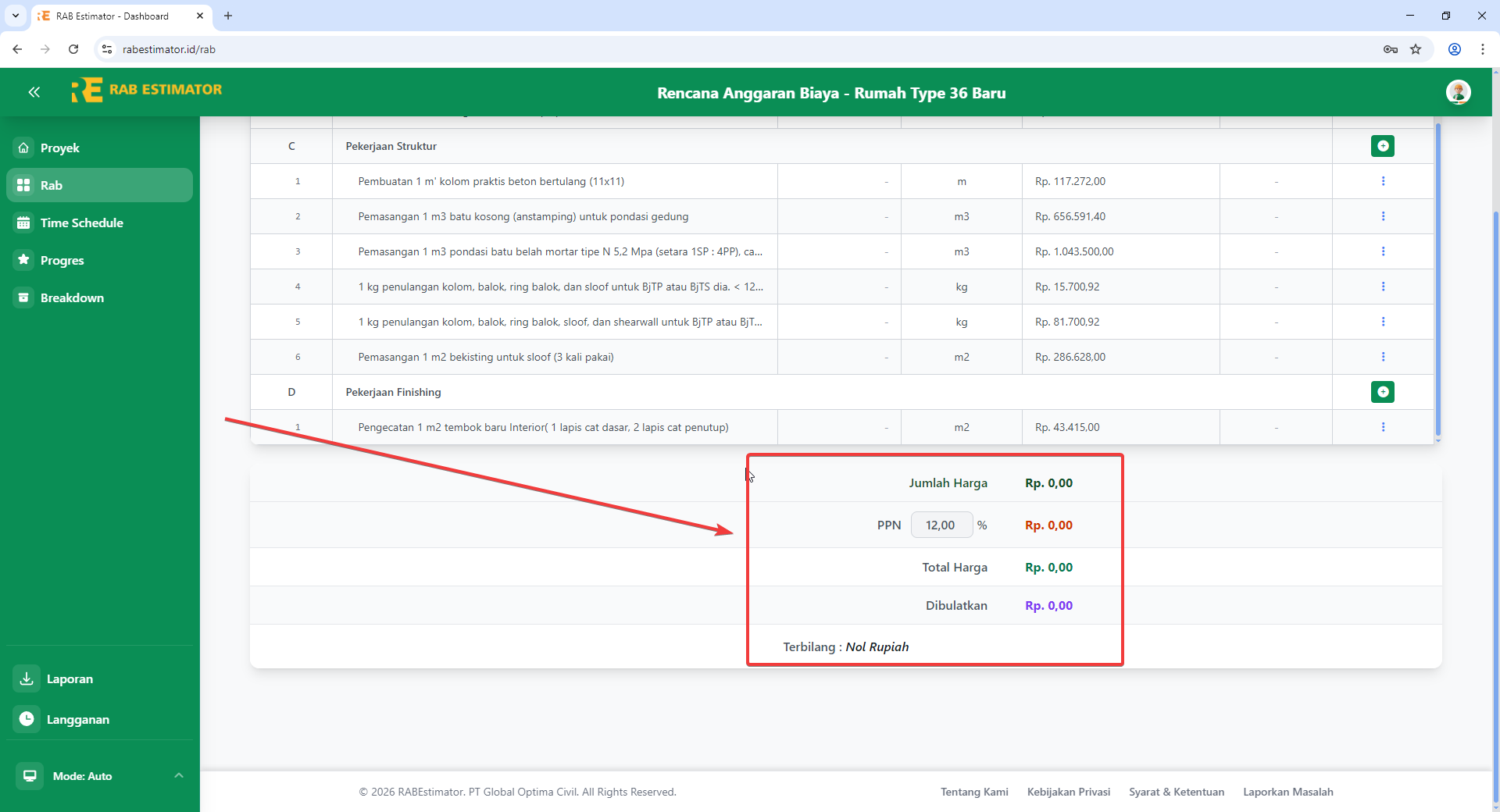Open the Kebijakan Privasi footer link

pyautogui.click(x=1068, y=792)
